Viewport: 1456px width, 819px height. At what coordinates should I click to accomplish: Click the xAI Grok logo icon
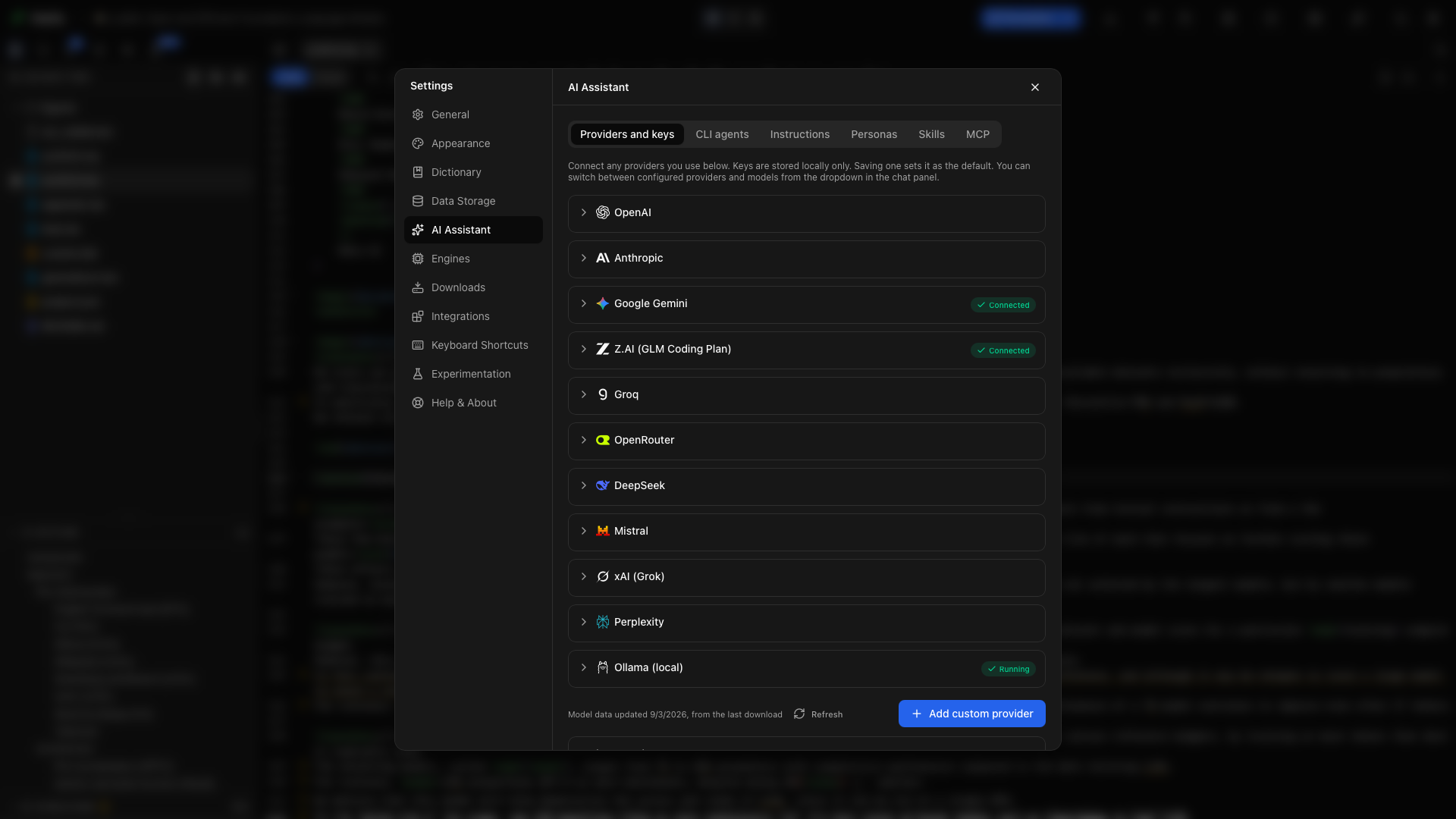coord(603,576)
